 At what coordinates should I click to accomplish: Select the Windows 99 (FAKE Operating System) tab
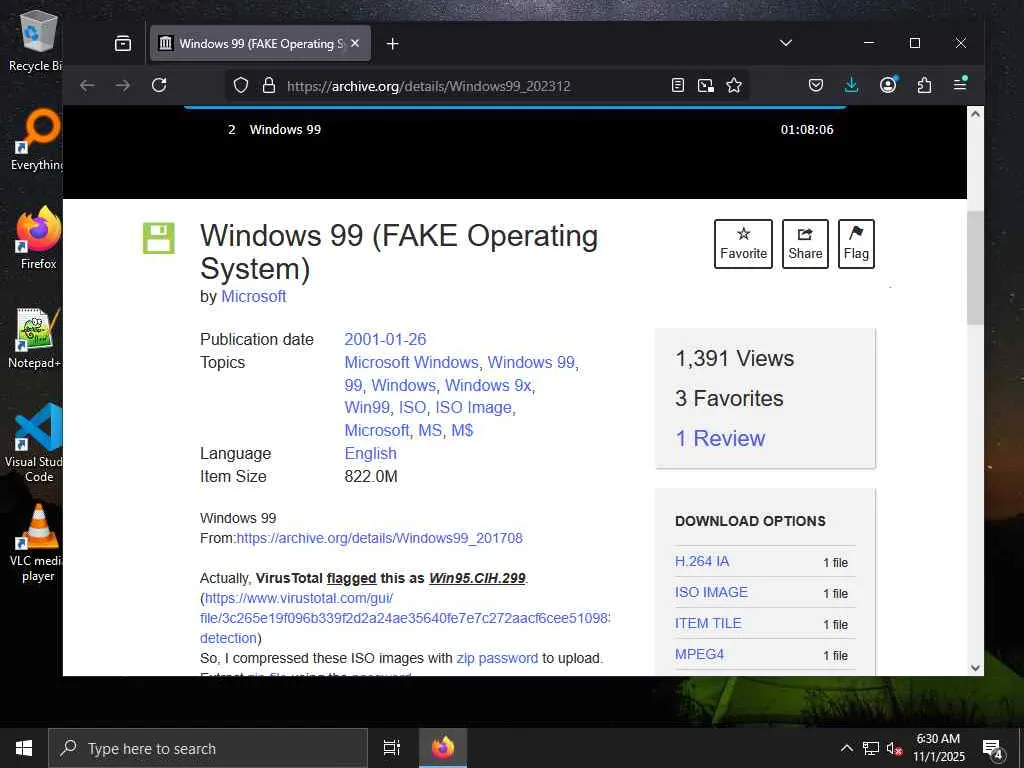pyautogui.click(x=261, y=44)
